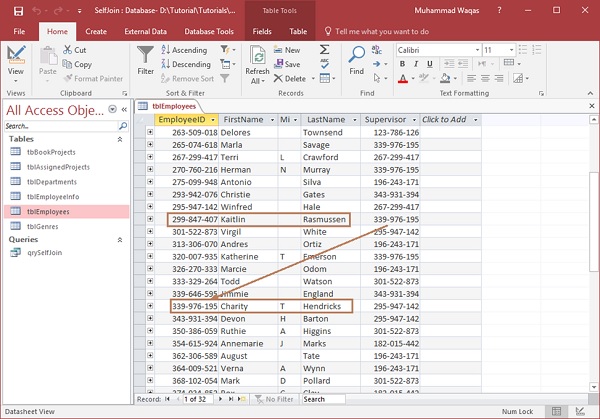Click the record Search box

point(326,399)
